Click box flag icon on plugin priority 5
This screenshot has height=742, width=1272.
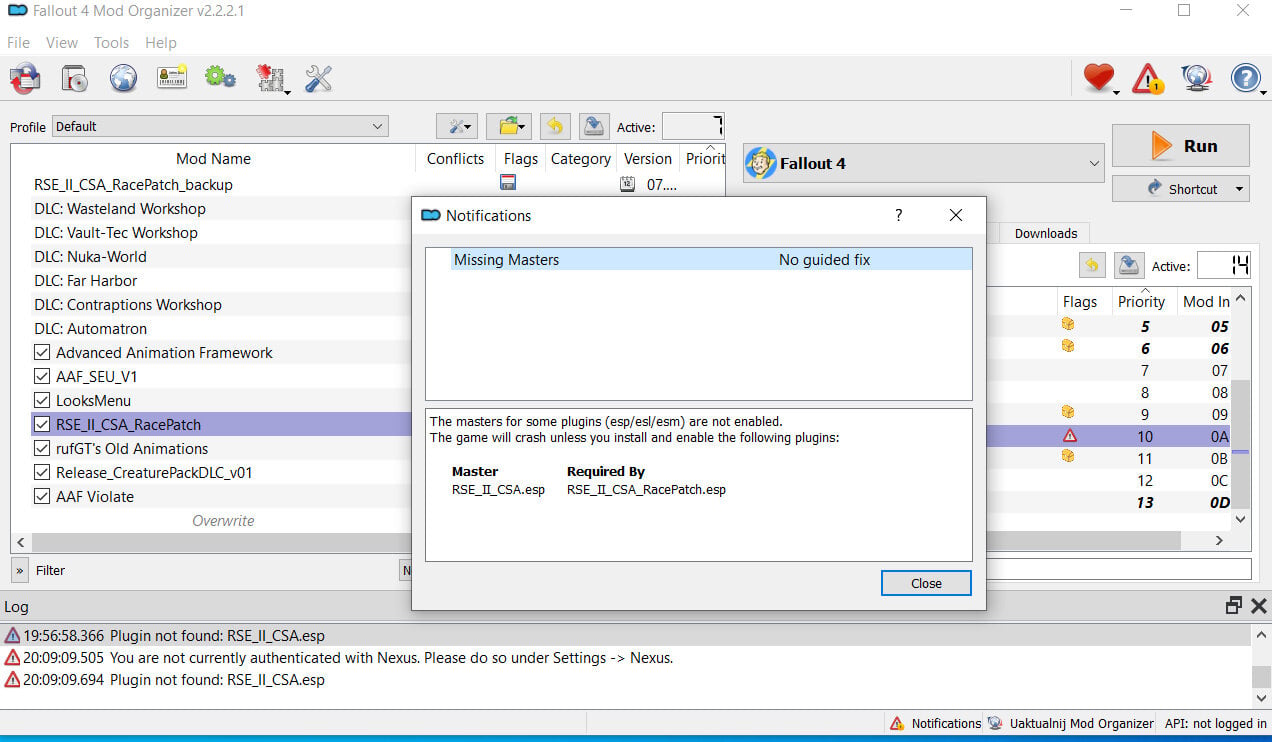1068,325
